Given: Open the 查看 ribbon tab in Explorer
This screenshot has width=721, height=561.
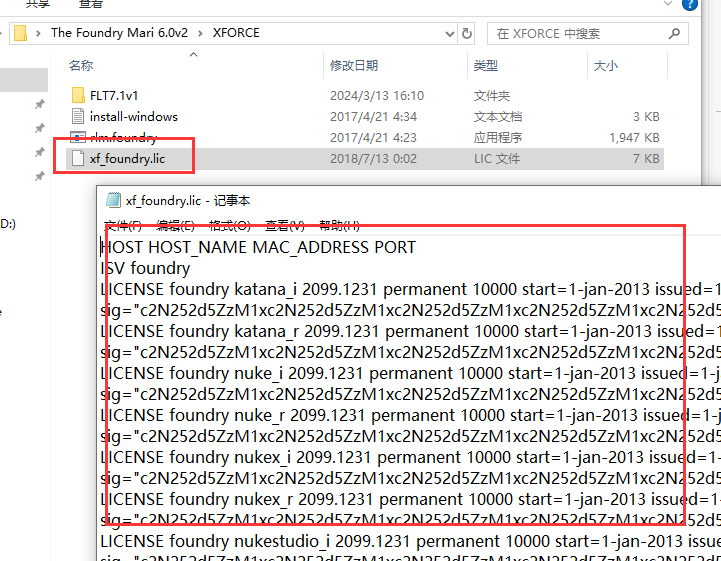Looking at the screenshot, I should (91, 4).
